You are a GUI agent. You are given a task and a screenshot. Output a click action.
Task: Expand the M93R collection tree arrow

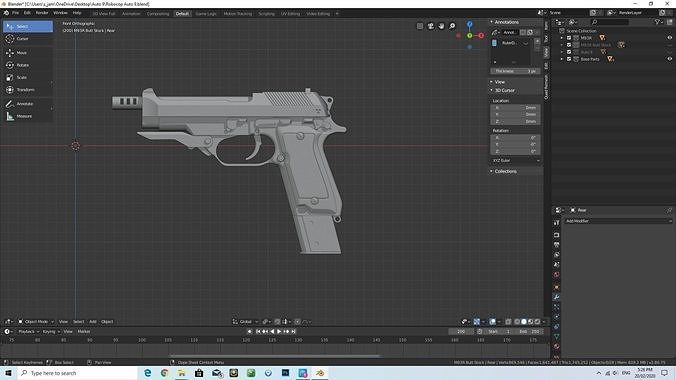coord(562,38)
